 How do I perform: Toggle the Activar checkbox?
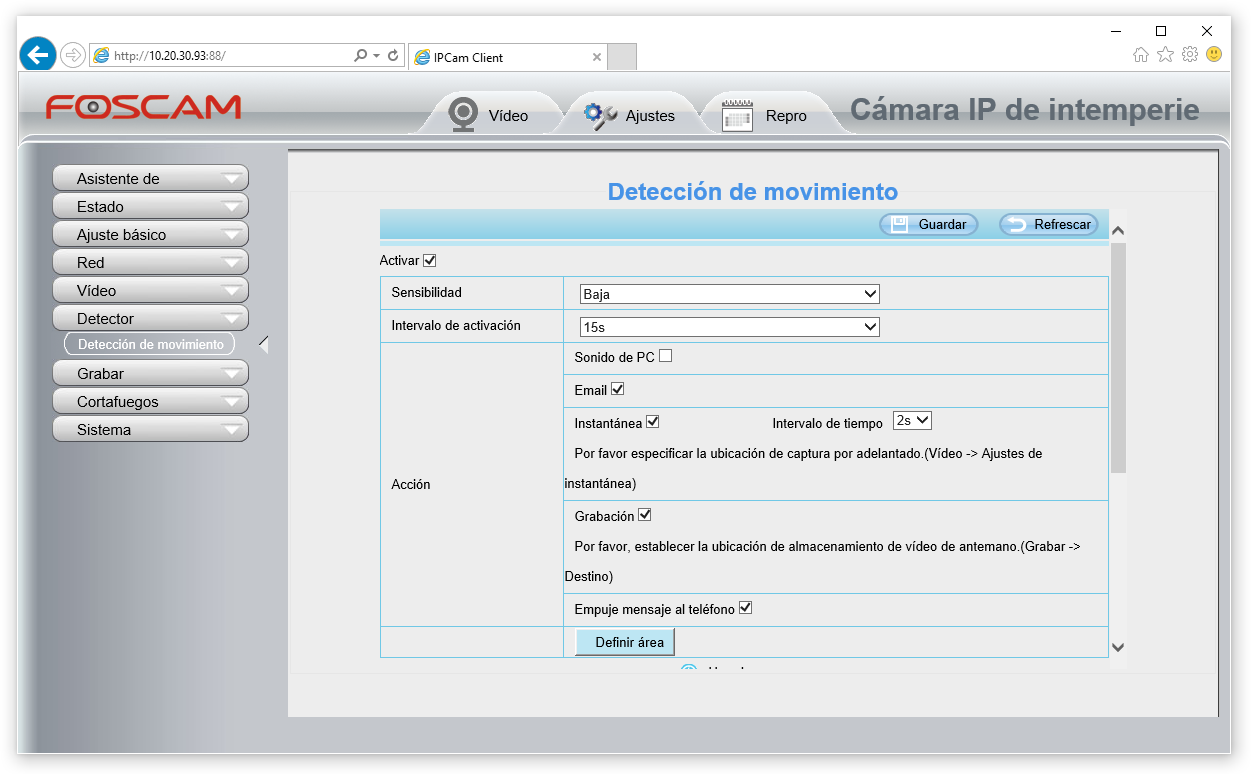[430, 260]
